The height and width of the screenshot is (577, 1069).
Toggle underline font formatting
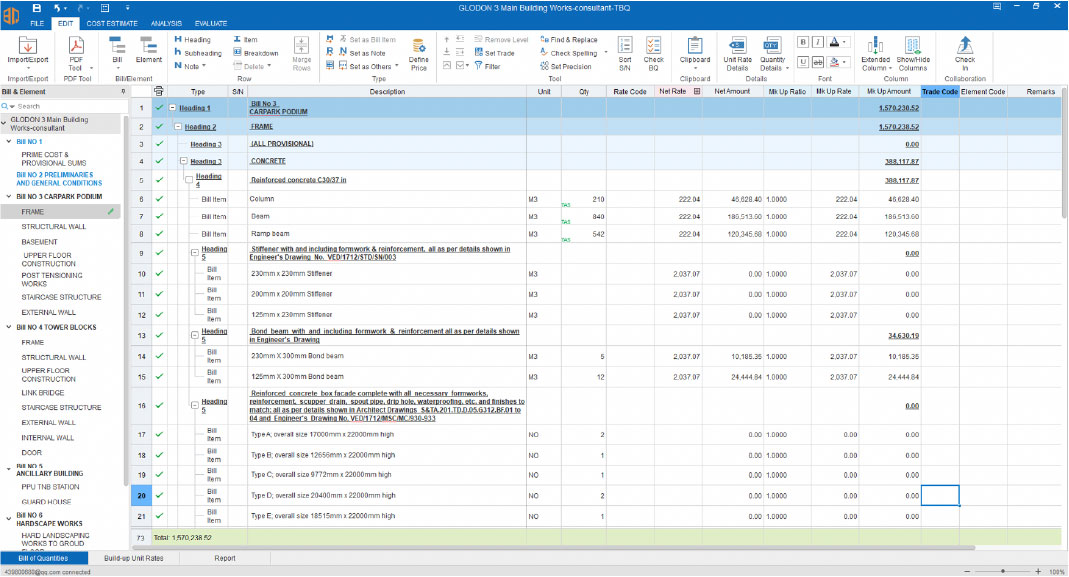(x=803, y=60)
